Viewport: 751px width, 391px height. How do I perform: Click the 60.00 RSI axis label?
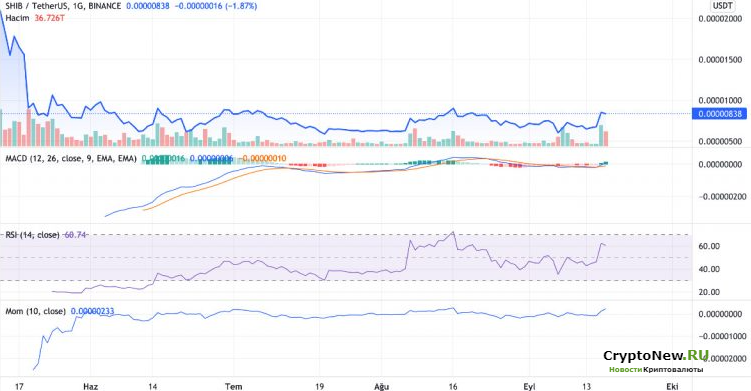709,246
